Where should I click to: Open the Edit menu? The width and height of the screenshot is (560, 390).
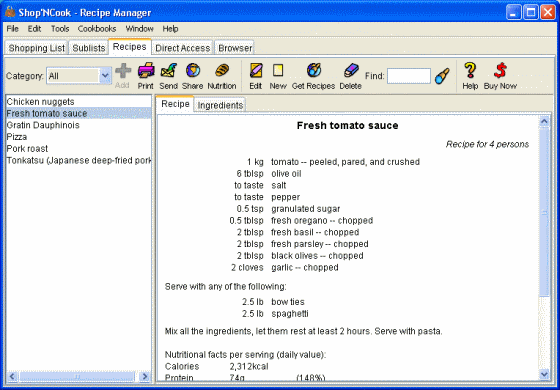point(34,29)
